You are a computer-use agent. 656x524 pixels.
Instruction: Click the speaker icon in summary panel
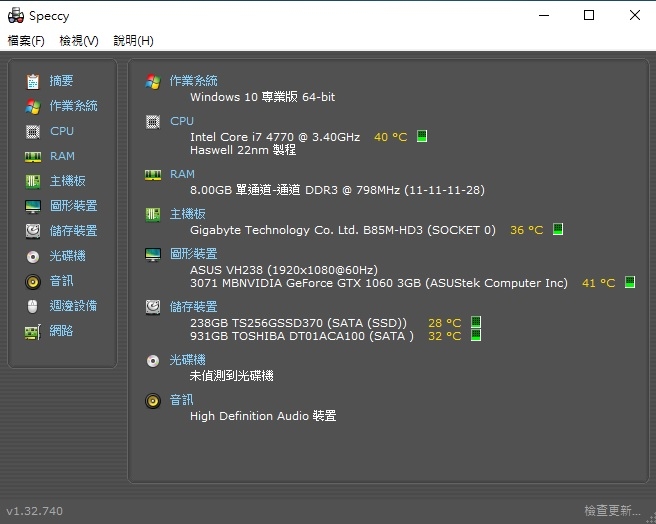coord(153,401)
